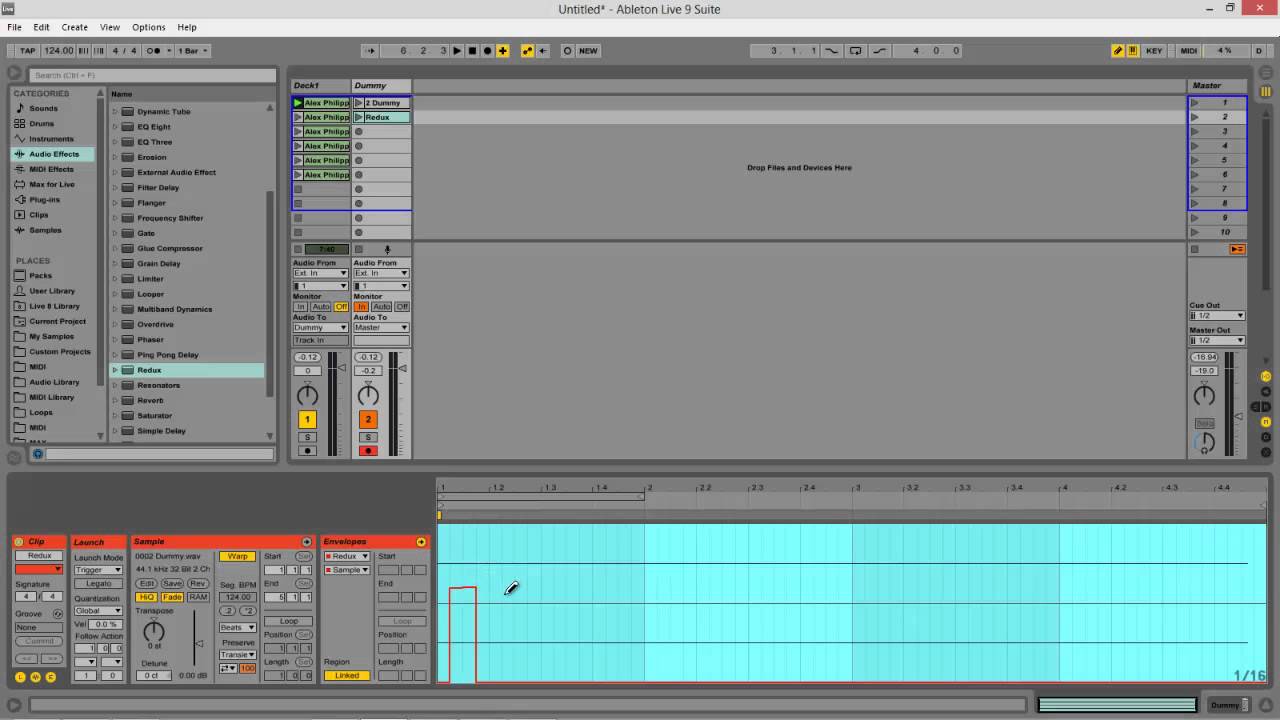Toggle the Automation Arm button
1280x720 pixels.
[528, 51]
